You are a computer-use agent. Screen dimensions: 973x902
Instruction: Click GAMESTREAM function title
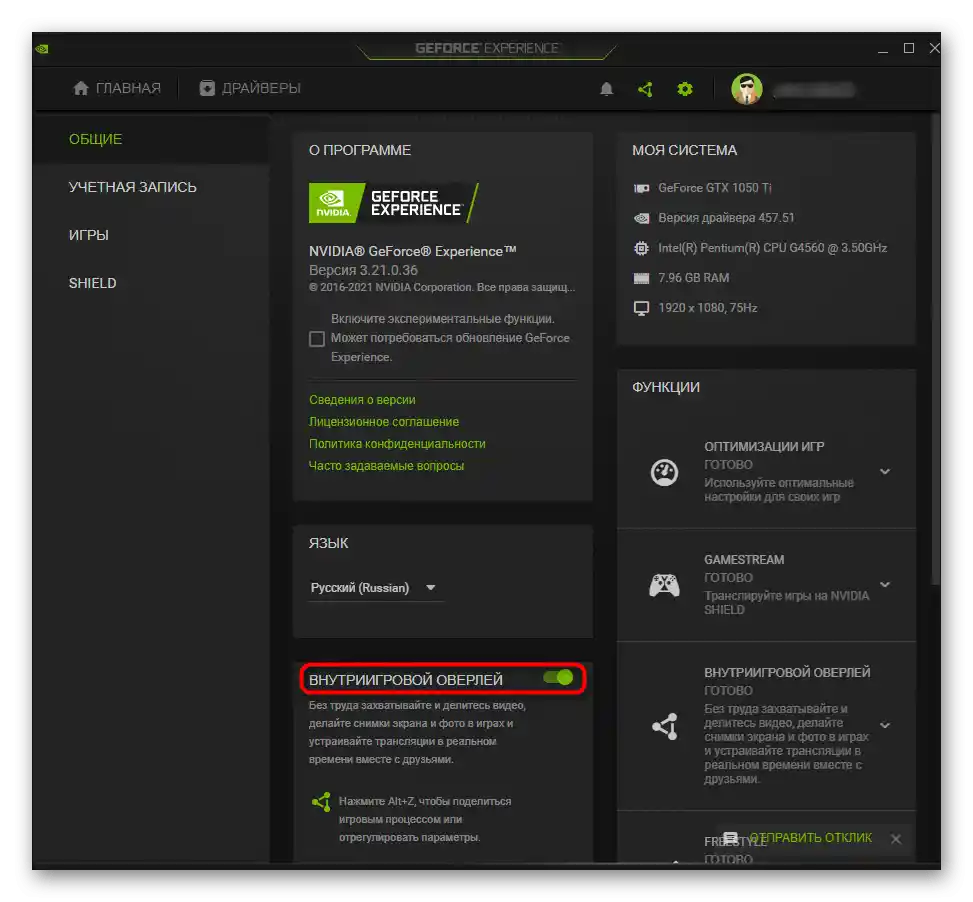[x=744, y=560]
